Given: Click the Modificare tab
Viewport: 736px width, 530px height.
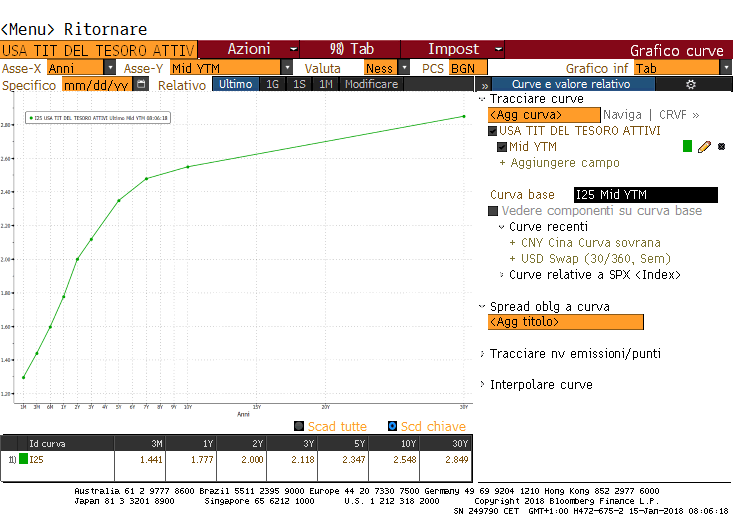Looking at the screenshot, I should tap(371, 84).
